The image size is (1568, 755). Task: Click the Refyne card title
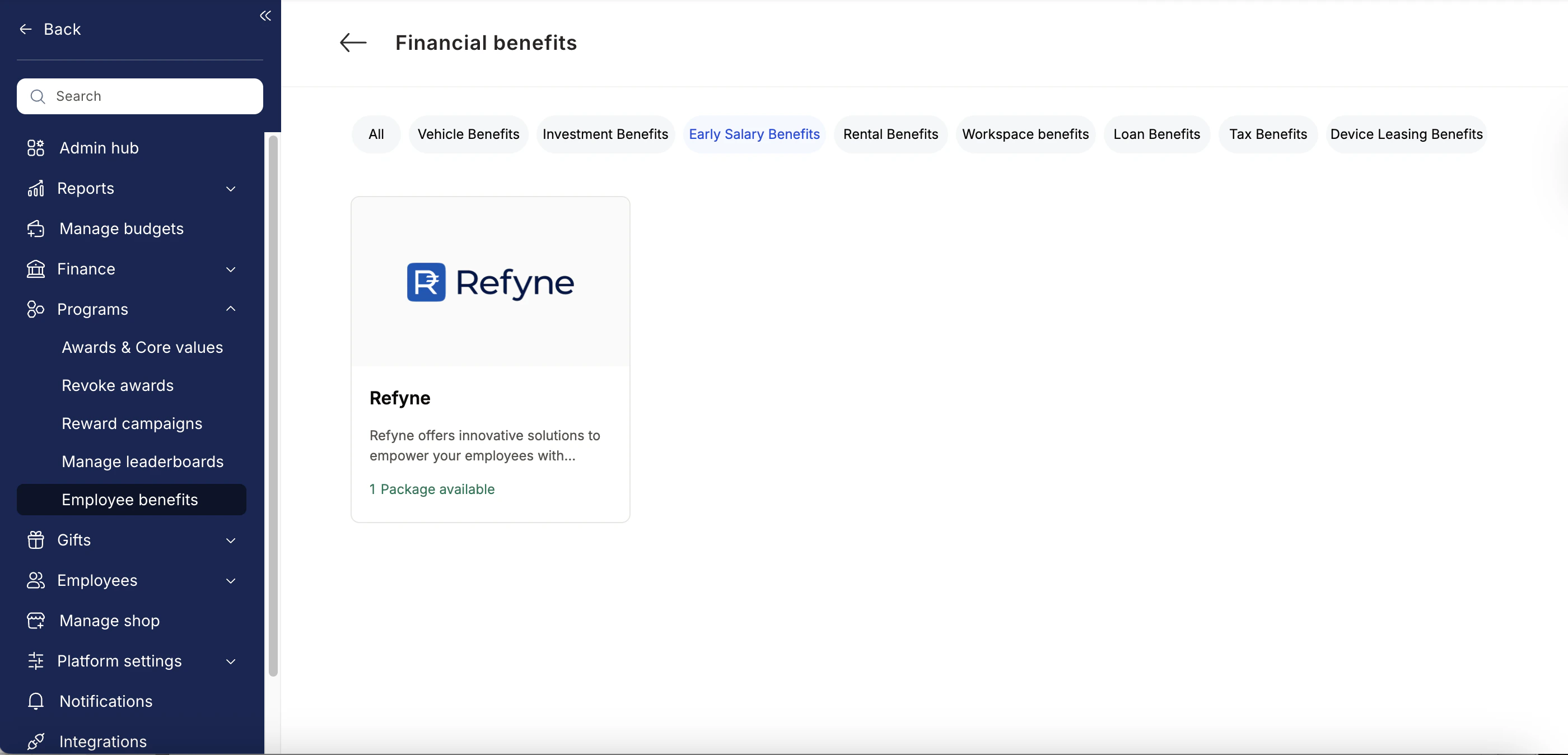tap(400, 398)
